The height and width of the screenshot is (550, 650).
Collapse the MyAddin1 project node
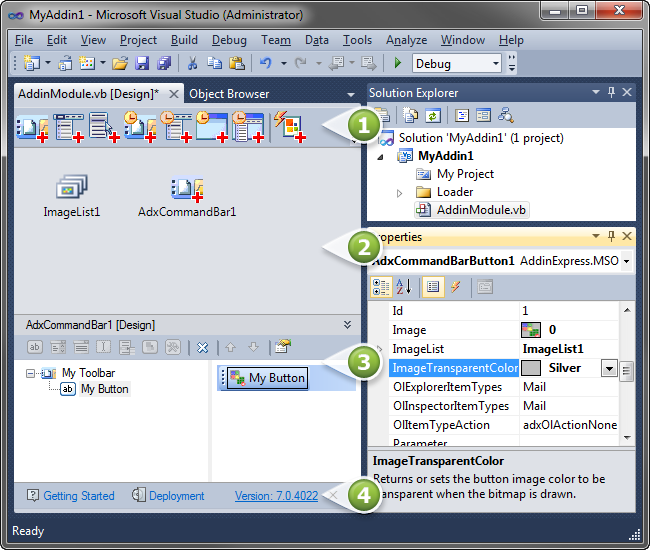point(380,157)
